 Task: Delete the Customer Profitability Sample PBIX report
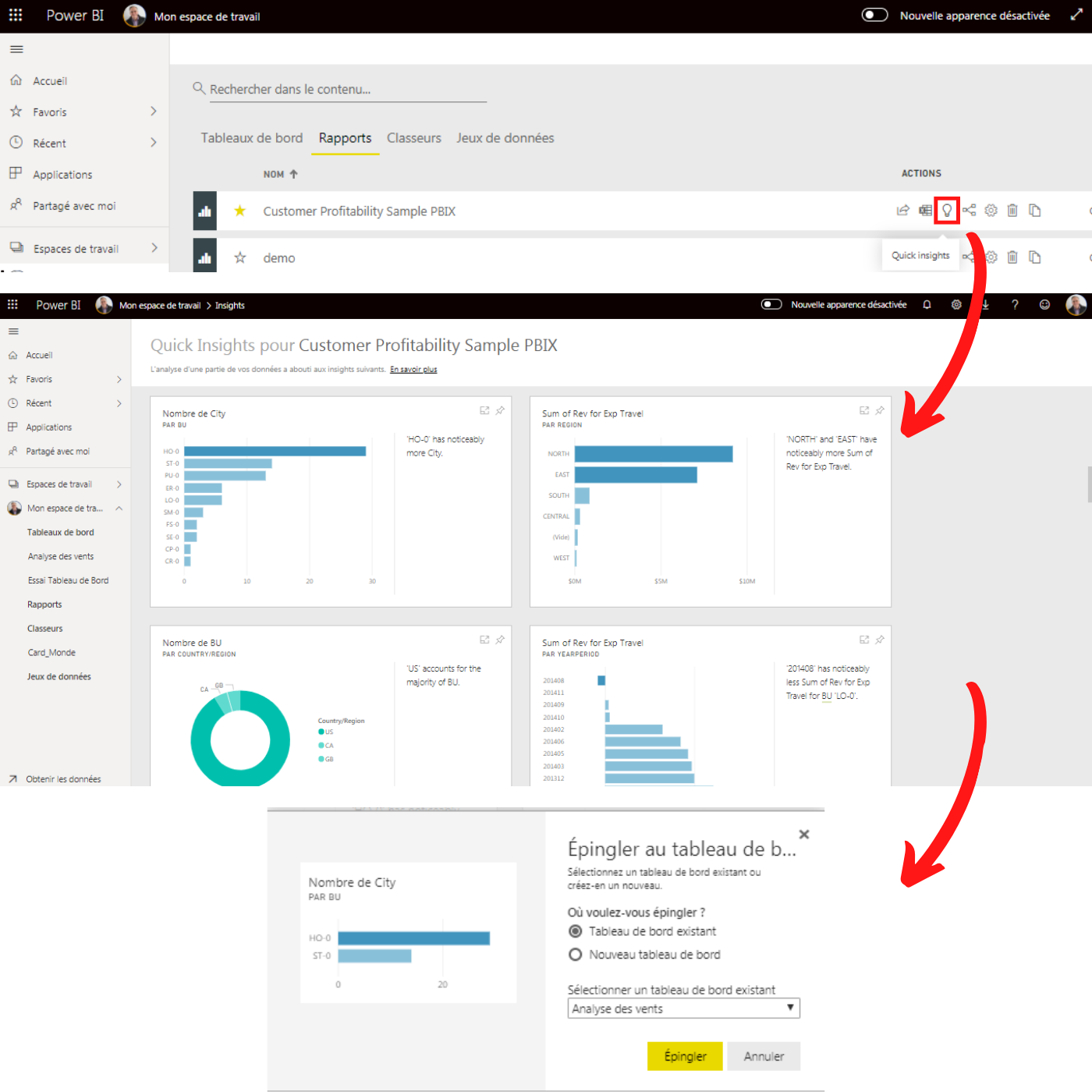click(1012, 211)
